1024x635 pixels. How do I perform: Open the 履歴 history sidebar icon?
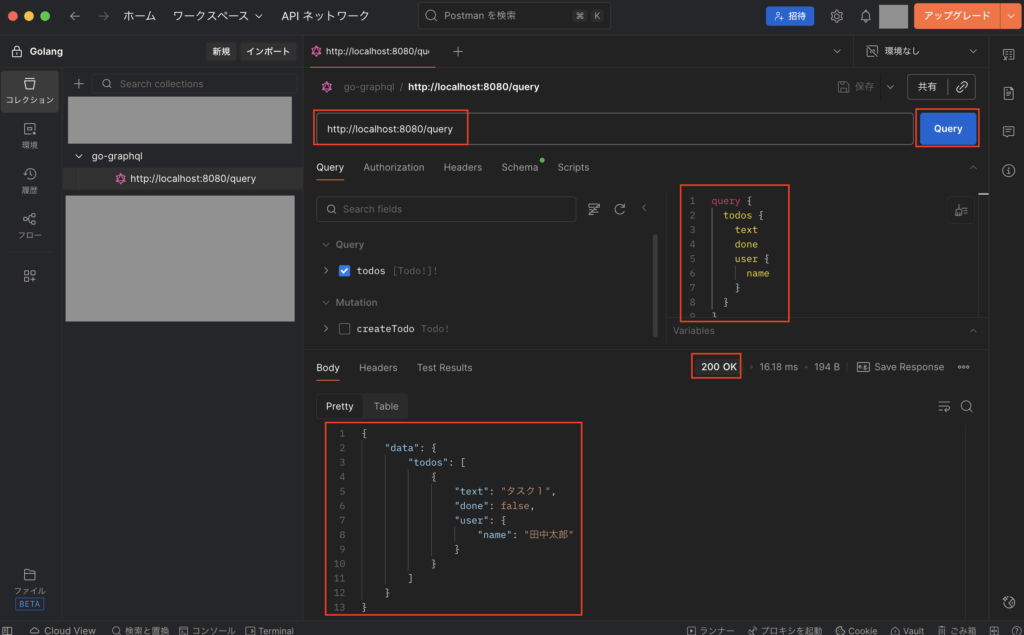pyautogui.click(x=30, y=179)
